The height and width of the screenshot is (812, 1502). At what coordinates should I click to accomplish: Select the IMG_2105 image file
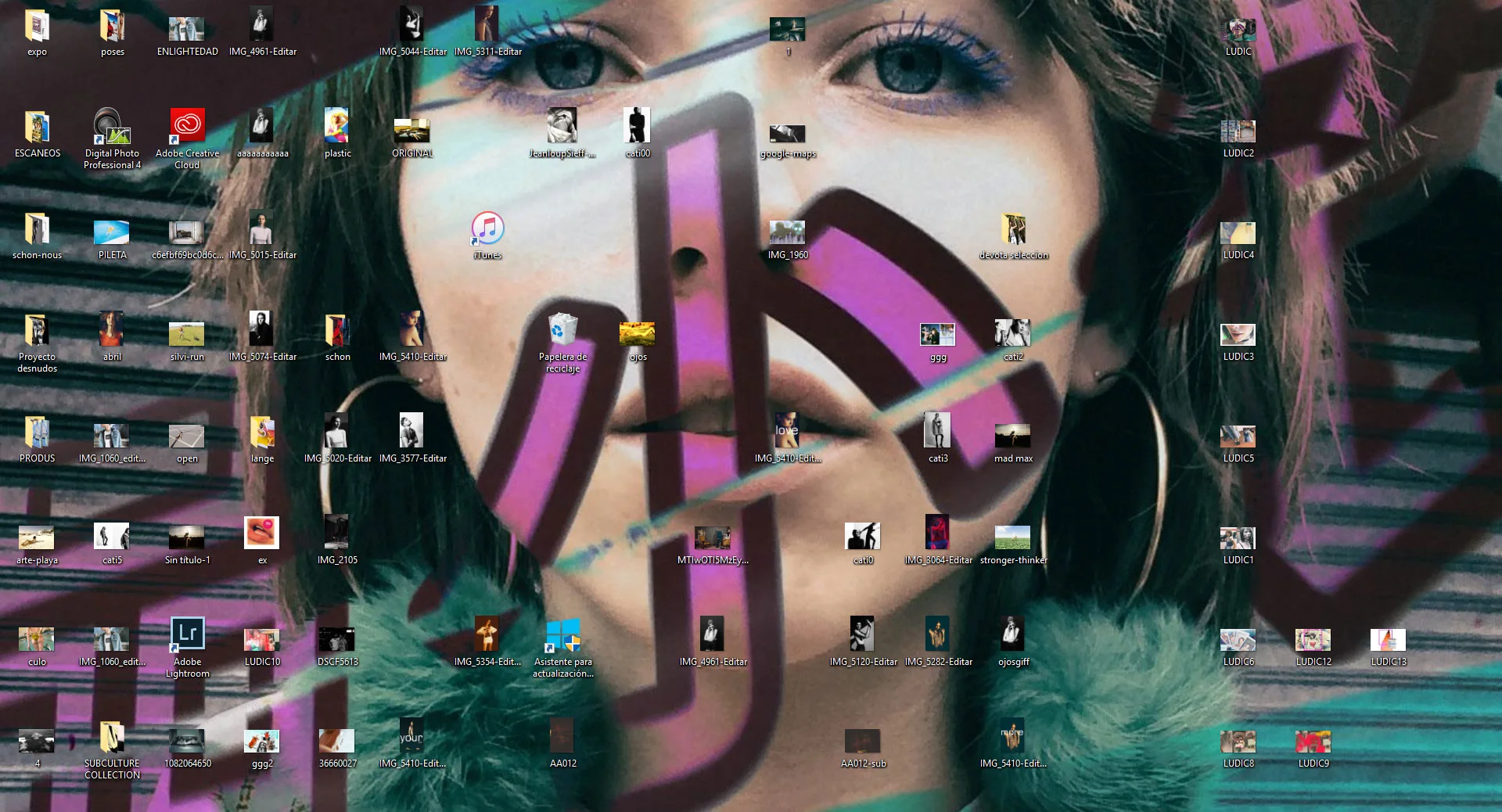click(337, 532)
